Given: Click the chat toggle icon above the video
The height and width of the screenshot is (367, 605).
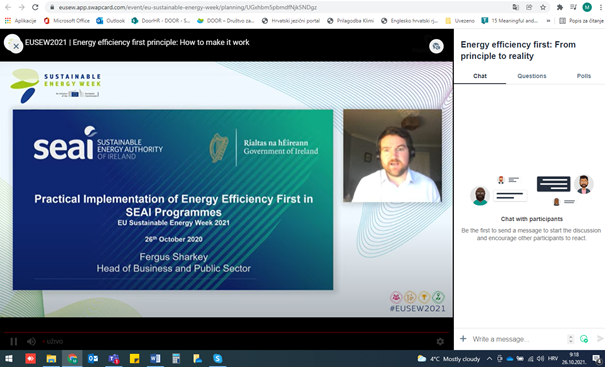Looking at the screenshot, I should coord(436,46).
